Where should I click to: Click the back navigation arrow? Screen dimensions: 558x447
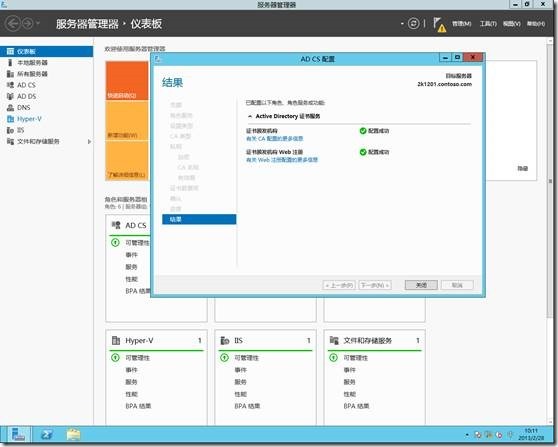click(x=13, y=24)
